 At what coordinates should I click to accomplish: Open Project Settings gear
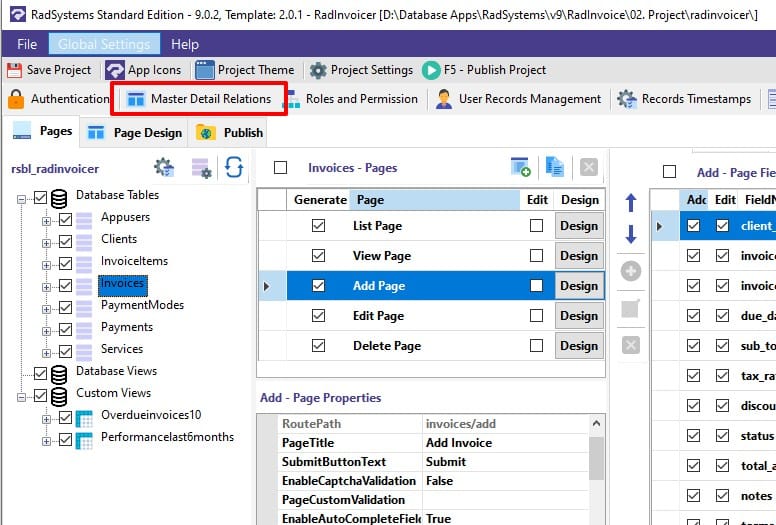click(318, 70)
